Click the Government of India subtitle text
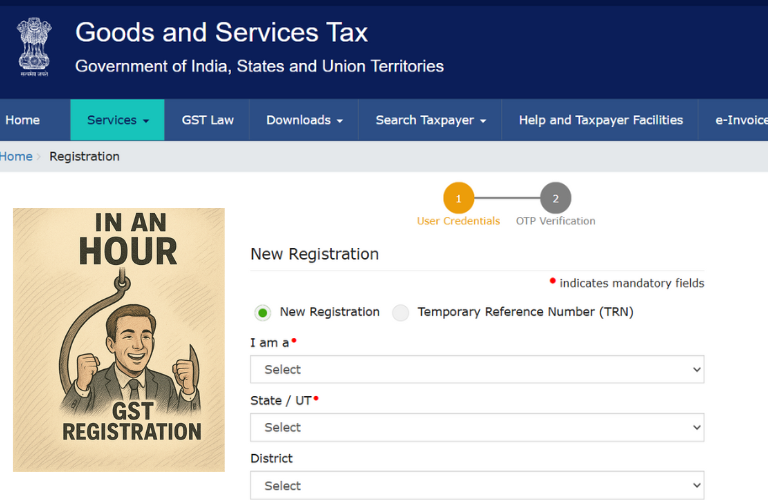The width and height of the screenshot is (768, 500). pos(260,66)
